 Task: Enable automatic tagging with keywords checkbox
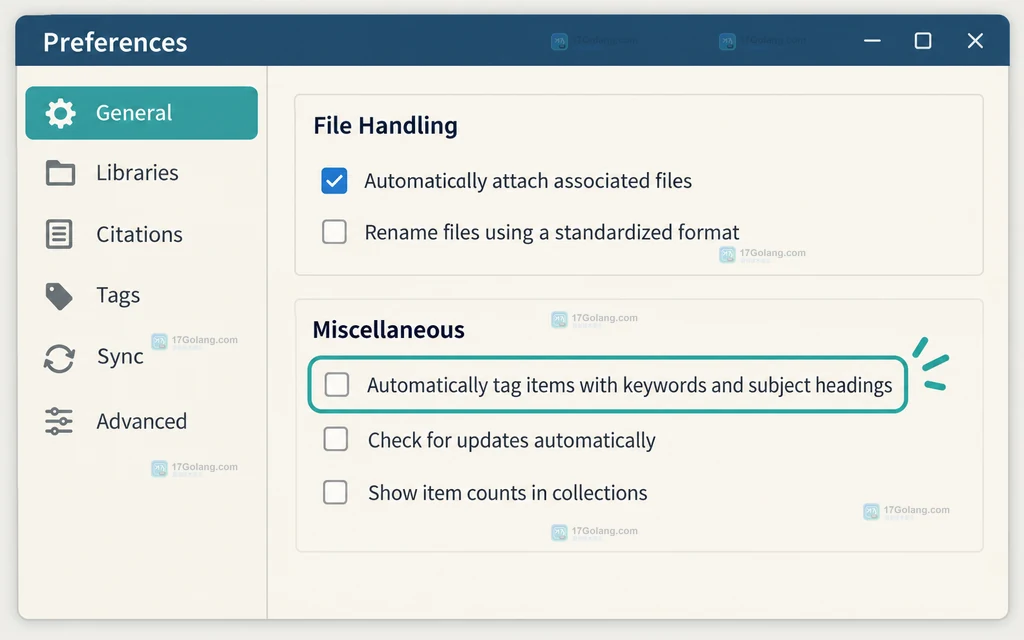337,385
